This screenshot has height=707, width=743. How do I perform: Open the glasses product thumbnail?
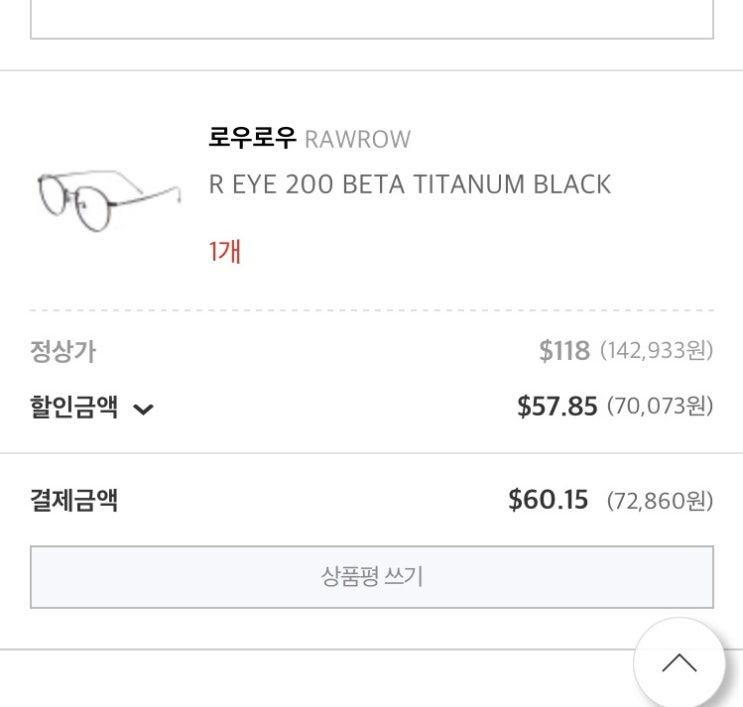(x=108, y=197)
